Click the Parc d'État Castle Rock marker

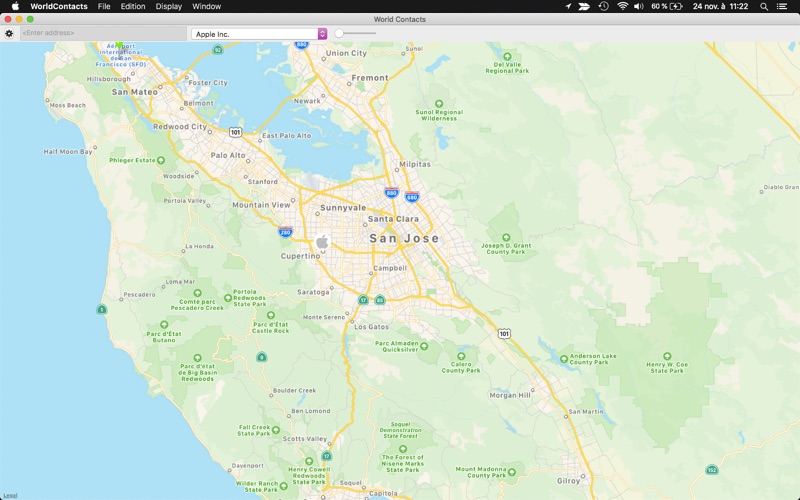(x=270, y=316)
